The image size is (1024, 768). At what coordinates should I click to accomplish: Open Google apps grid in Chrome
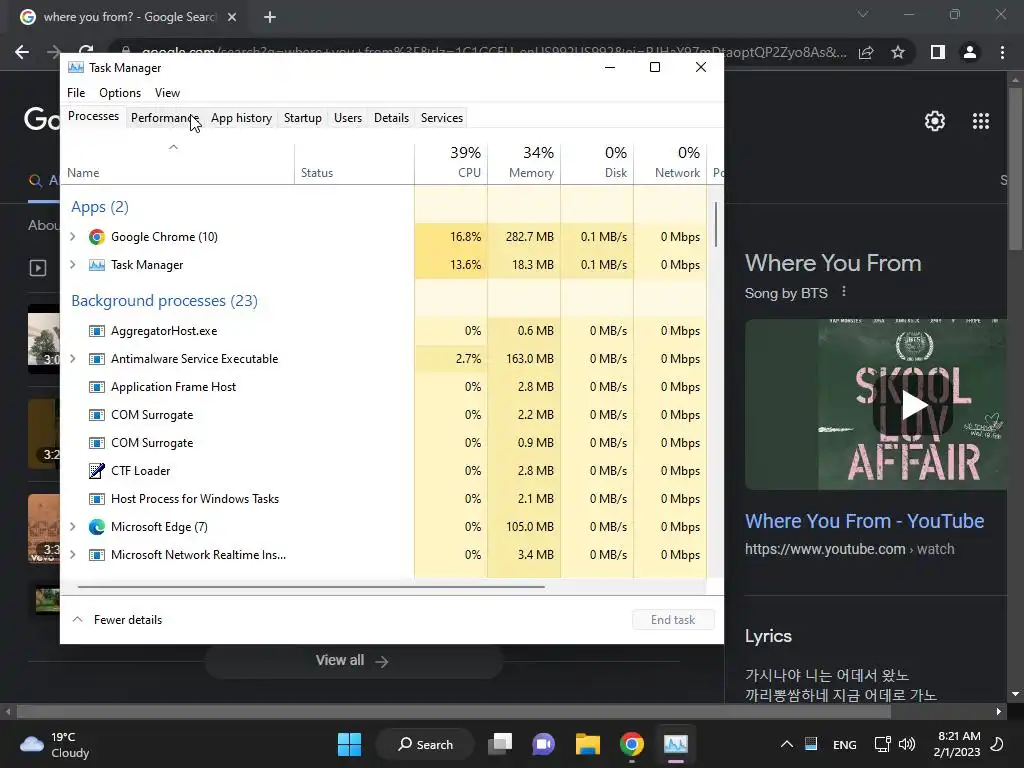tap(981, 121)
